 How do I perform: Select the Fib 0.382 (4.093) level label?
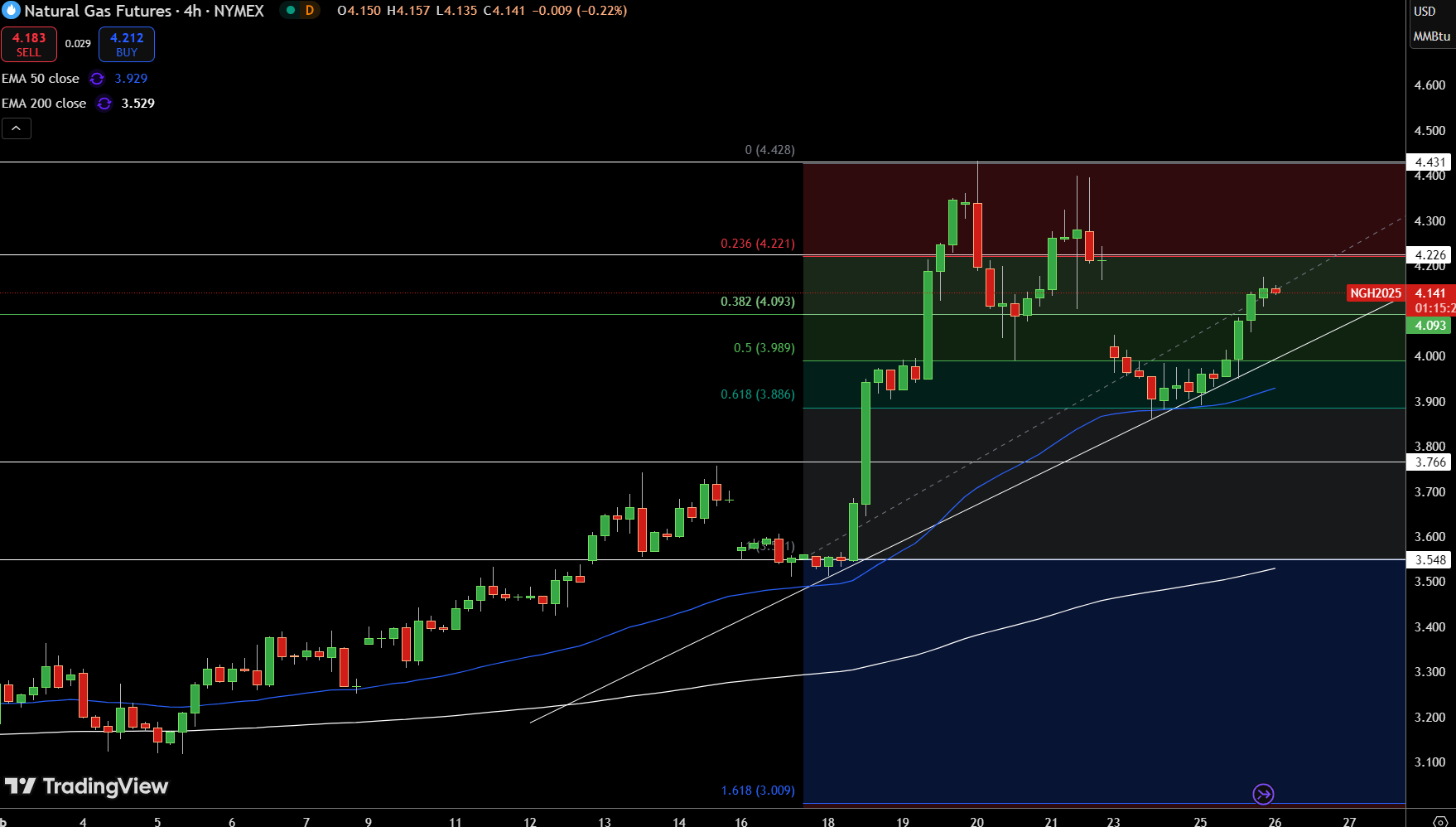coord(758,302)
